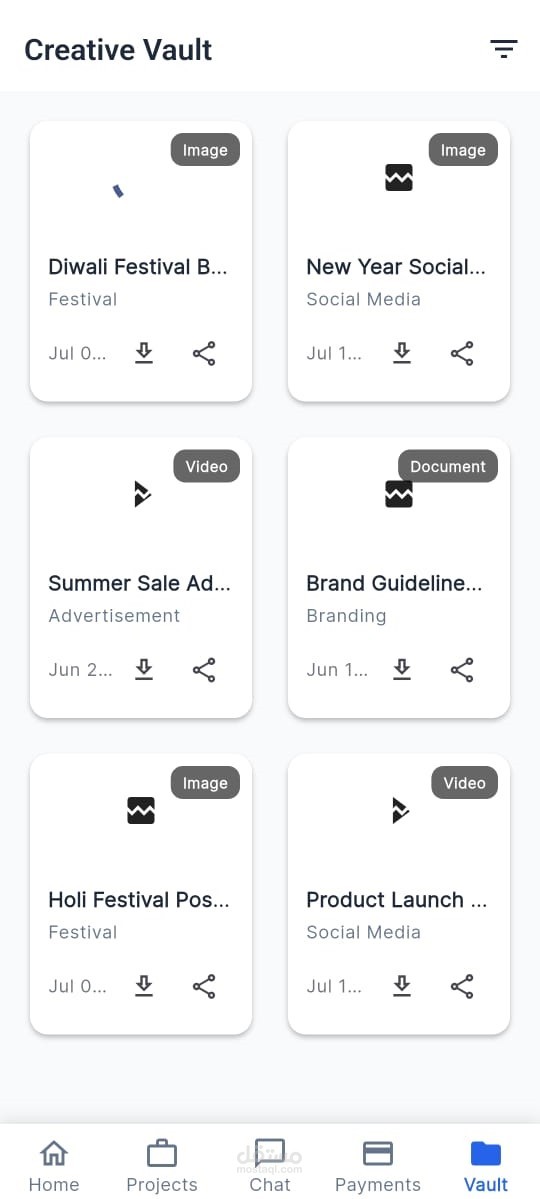The image size is (540, 1199).
Task: Share the Holi Festival Poster
Action: [x=204, y=986]
